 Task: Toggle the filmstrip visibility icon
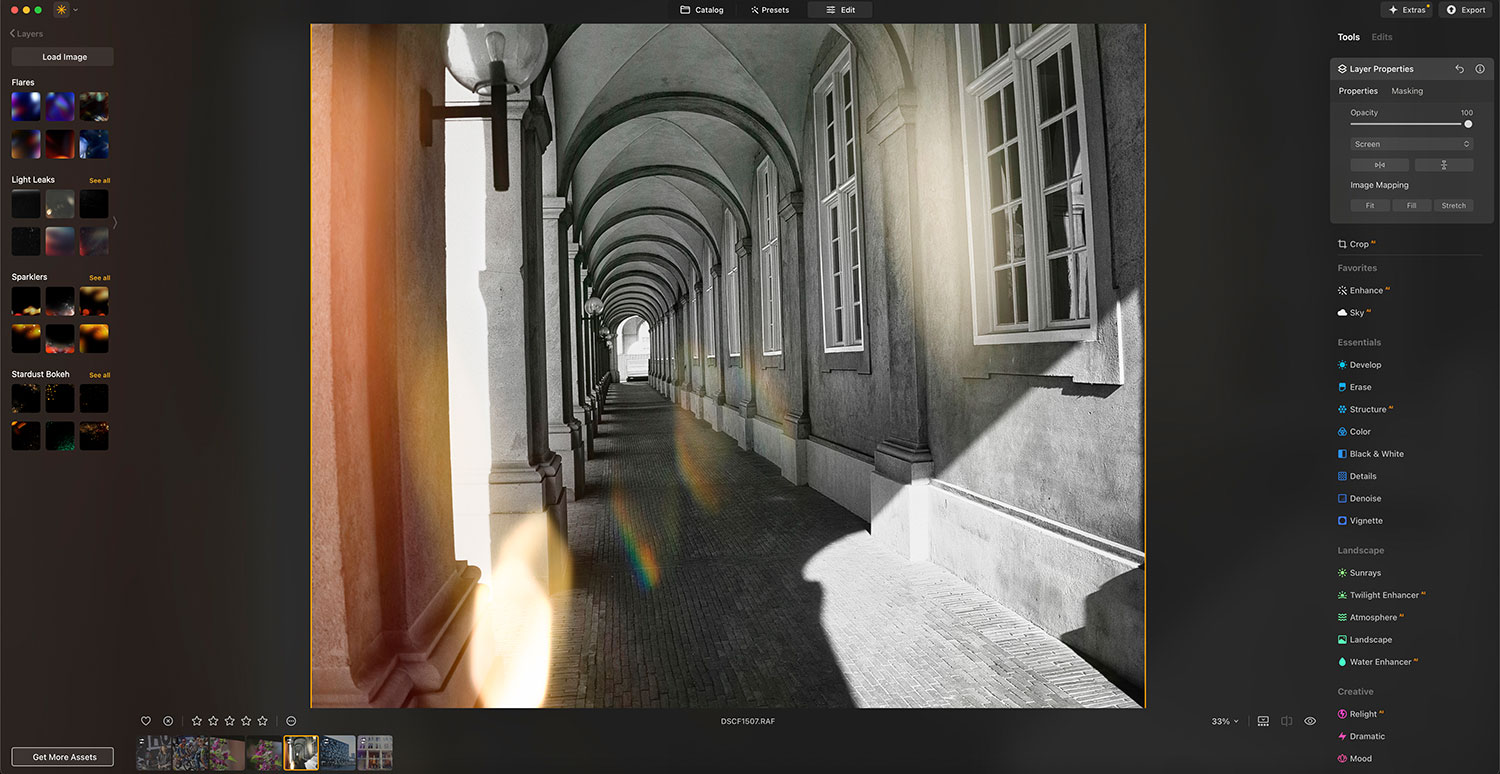[x=1263, y=721]
